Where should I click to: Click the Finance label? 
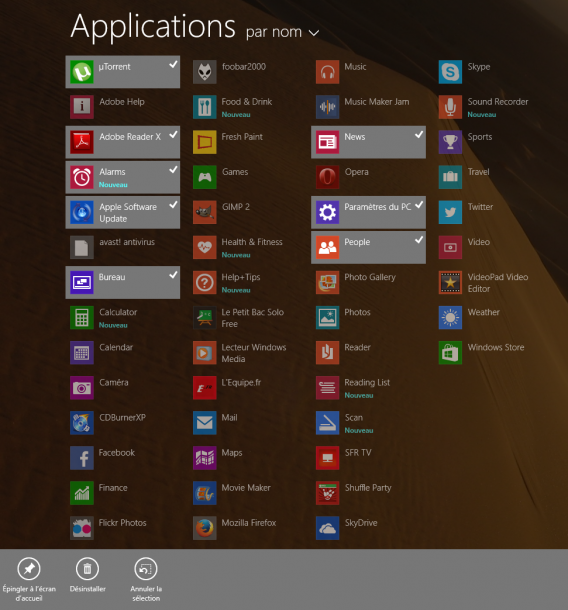113,487
